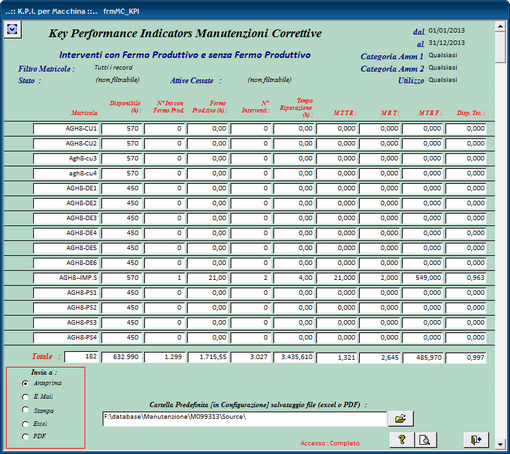Click Matricola field AGH8-PS2
The width and height of the screenshot is (510, 454).
66,308
